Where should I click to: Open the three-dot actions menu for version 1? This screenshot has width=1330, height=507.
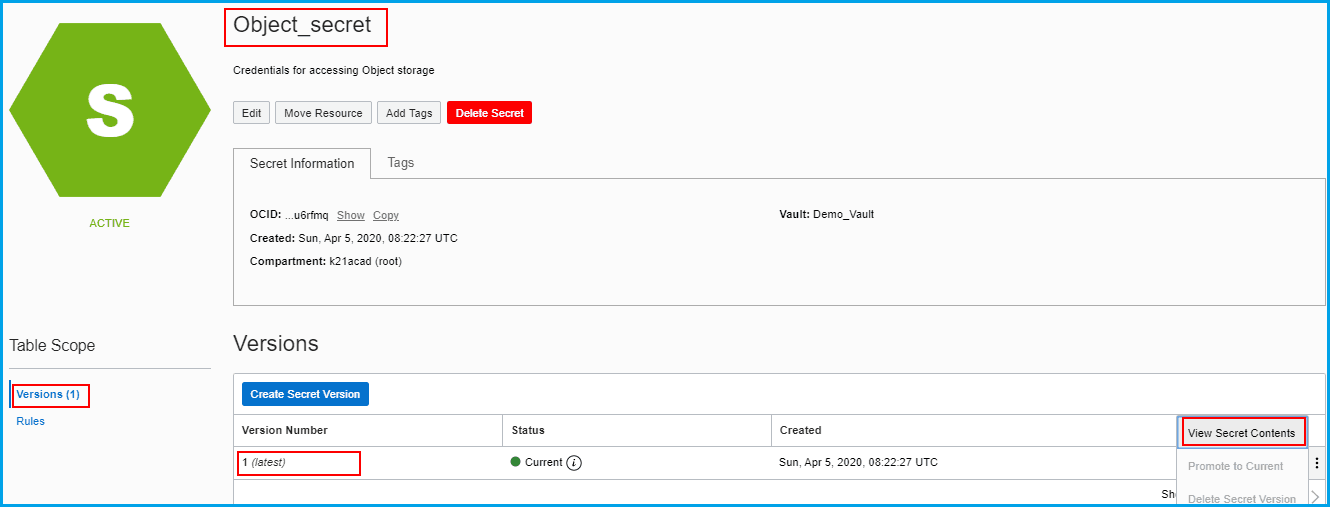coord(1316,463)
